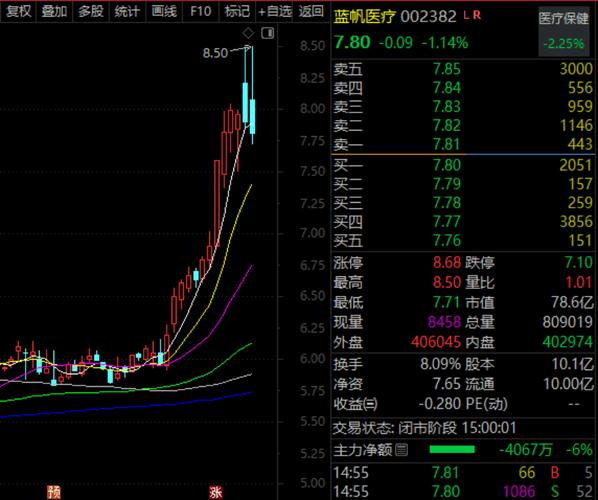This screenshot has height=500, width=598.
Task: Select the 画线 drawing tool
Action: coord(164,11)
